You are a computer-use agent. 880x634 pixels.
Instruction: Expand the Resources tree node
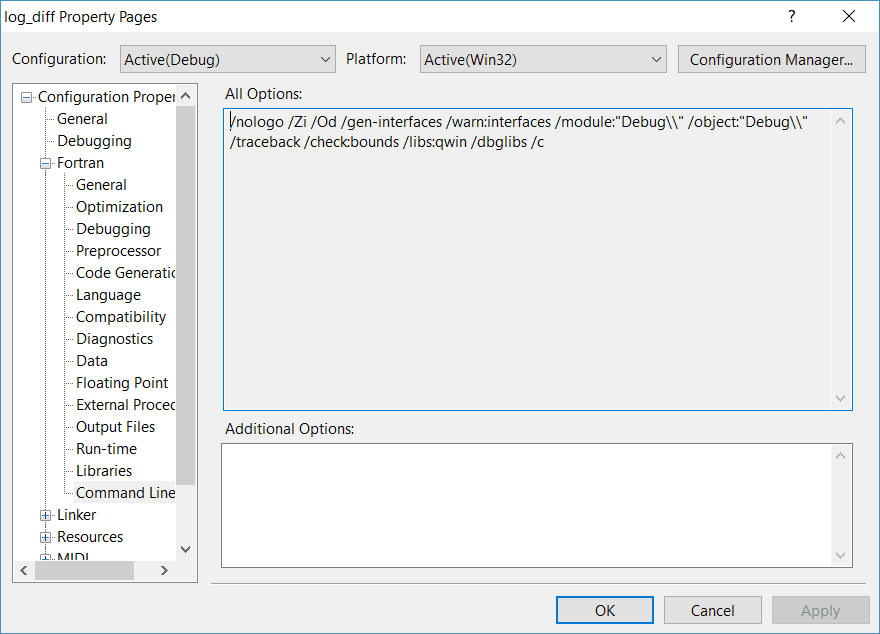click(x=45, y=537)
